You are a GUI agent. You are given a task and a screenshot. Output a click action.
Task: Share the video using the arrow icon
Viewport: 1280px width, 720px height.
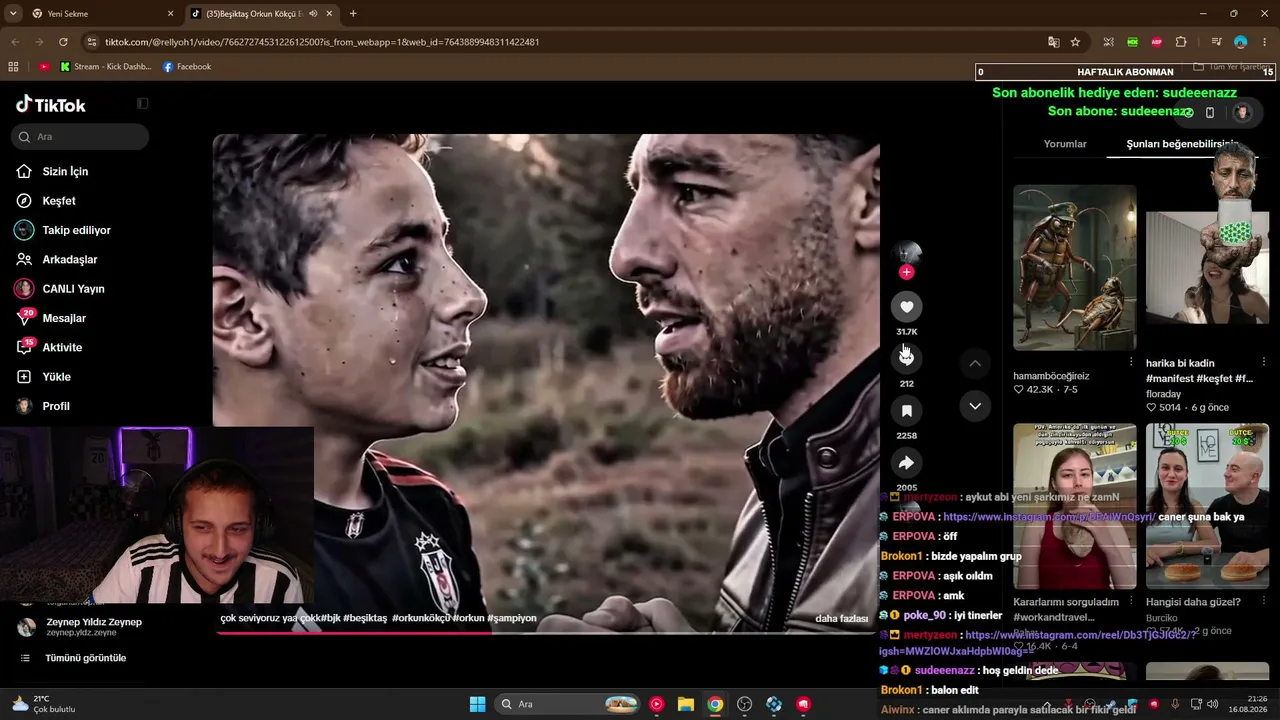(906, 463)
